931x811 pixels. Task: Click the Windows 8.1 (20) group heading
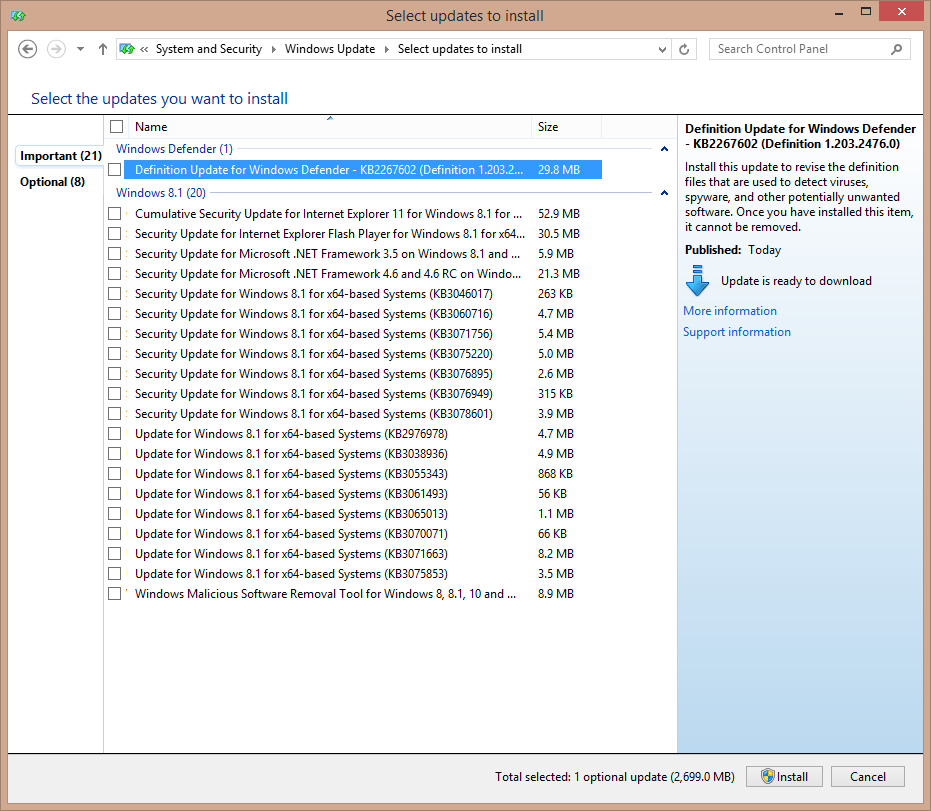tap(161, 192)
